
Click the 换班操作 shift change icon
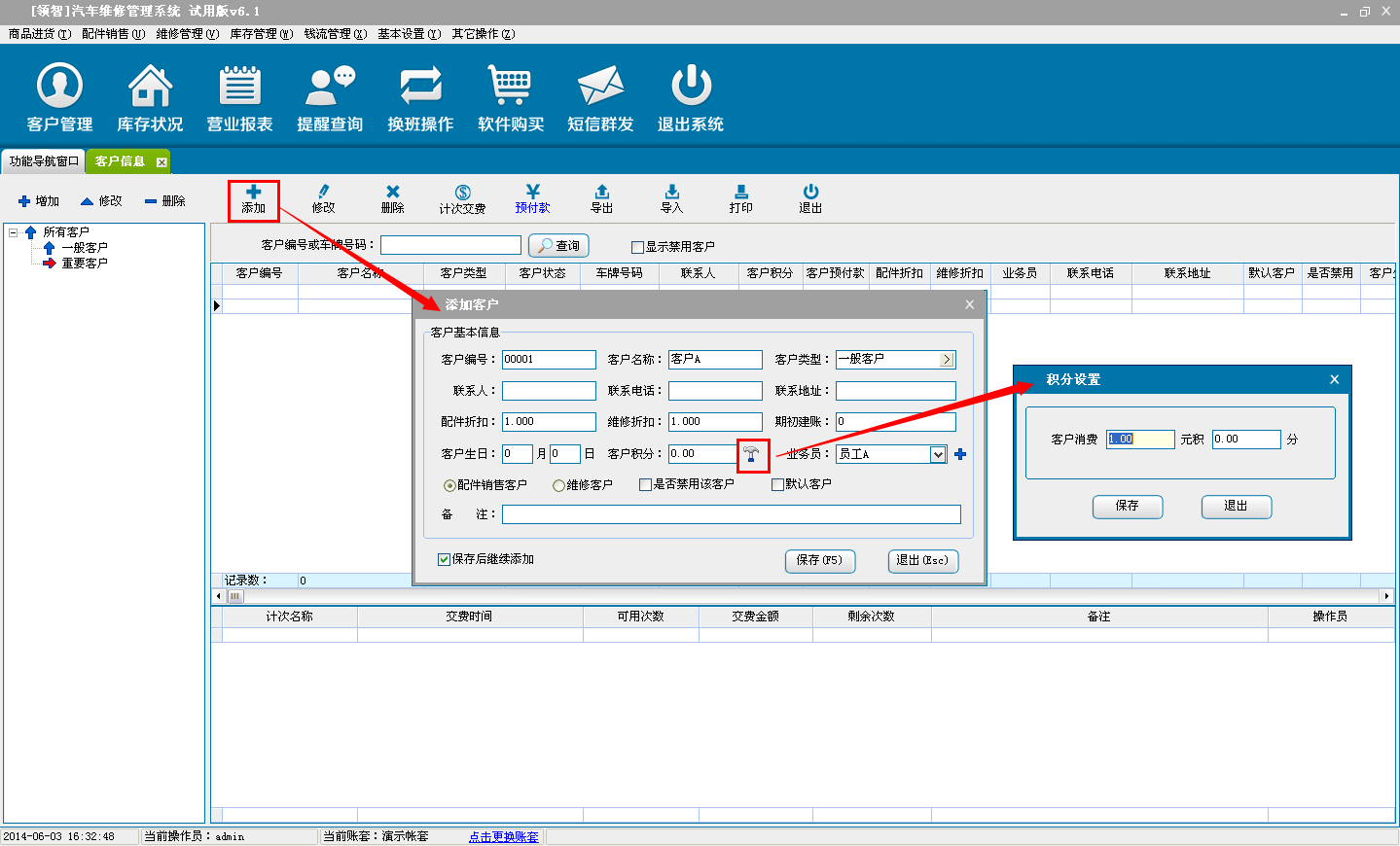[x=420, y=97]
